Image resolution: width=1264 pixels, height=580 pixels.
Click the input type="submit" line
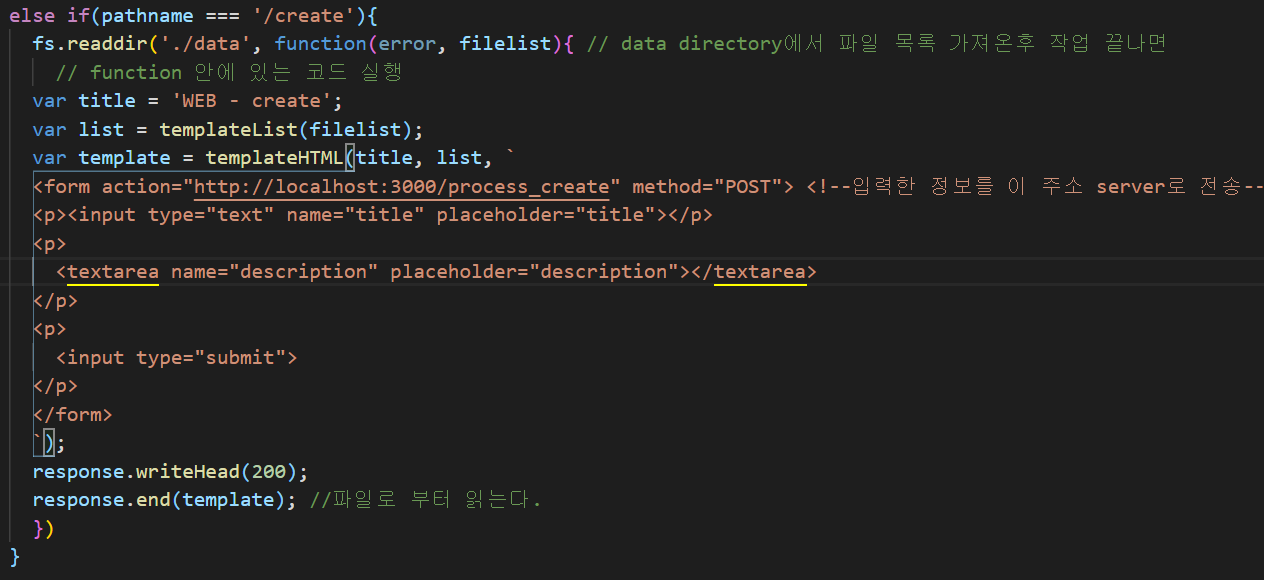coord(177,357)
